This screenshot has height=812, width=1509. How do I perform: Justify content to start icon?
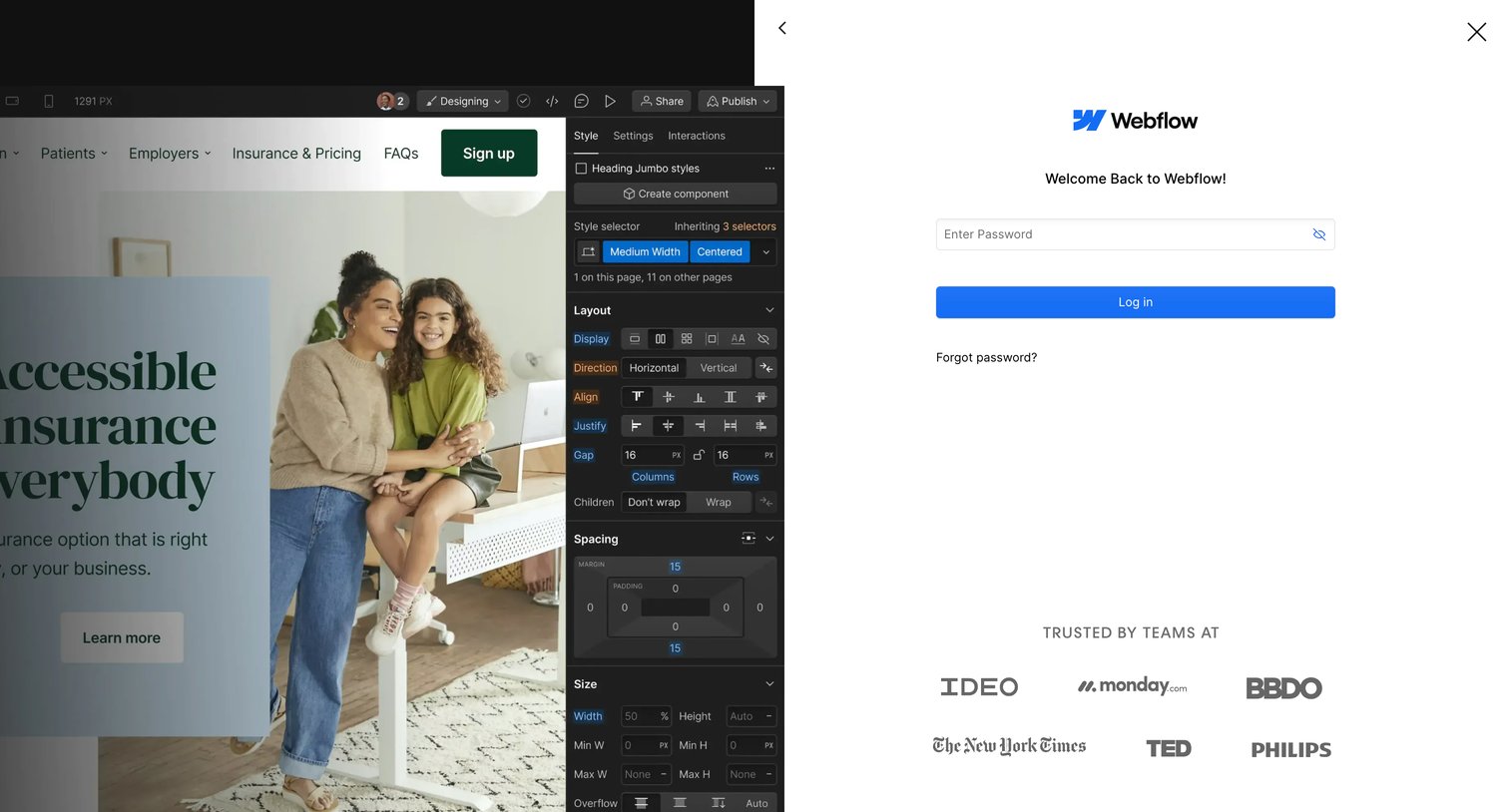tap(637, 426)
